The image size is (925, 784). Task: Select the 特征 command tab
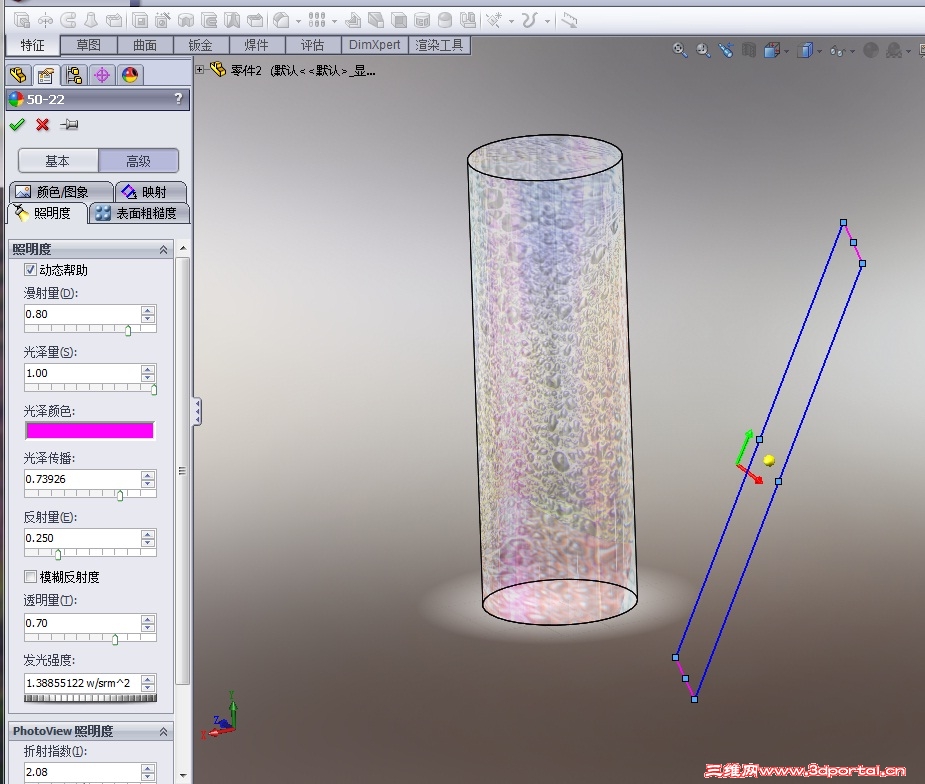click(x=32, y=45)
